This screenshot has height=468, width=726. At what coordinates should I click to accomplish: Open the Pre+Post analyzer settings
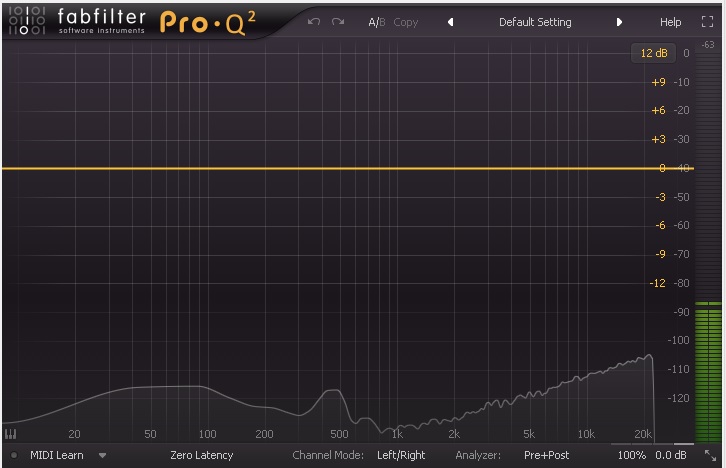[x=546, y=455]
